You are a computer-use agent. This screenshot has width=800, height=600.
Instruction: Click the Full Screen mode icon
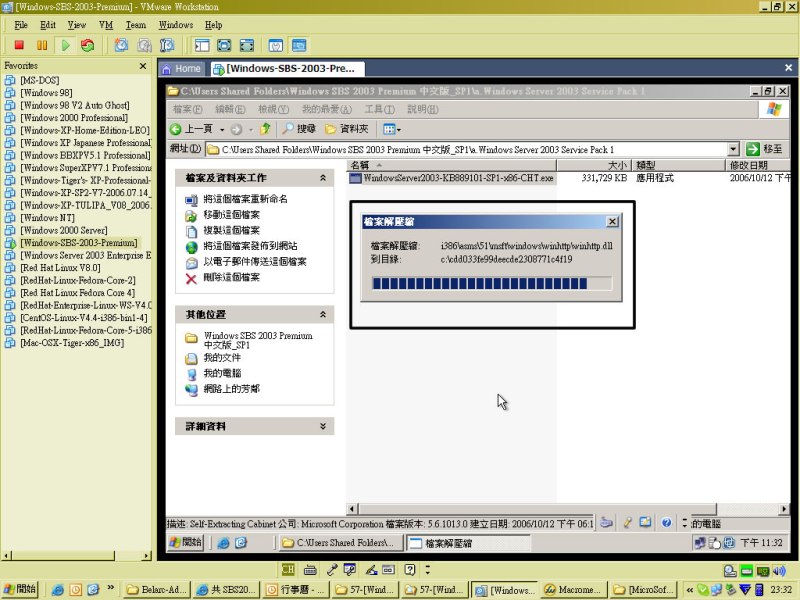(247, 45)
